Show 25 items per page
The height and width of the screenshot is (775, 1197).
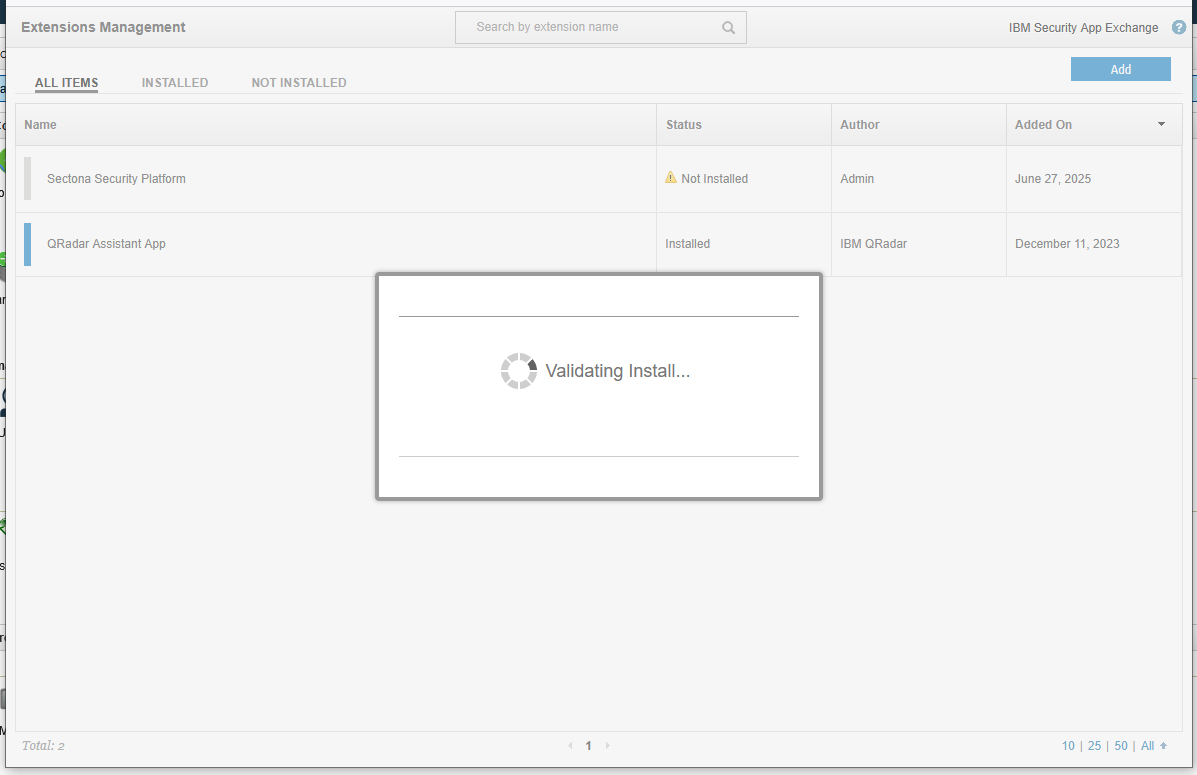pyautogui.click(x=1094, y=746)
